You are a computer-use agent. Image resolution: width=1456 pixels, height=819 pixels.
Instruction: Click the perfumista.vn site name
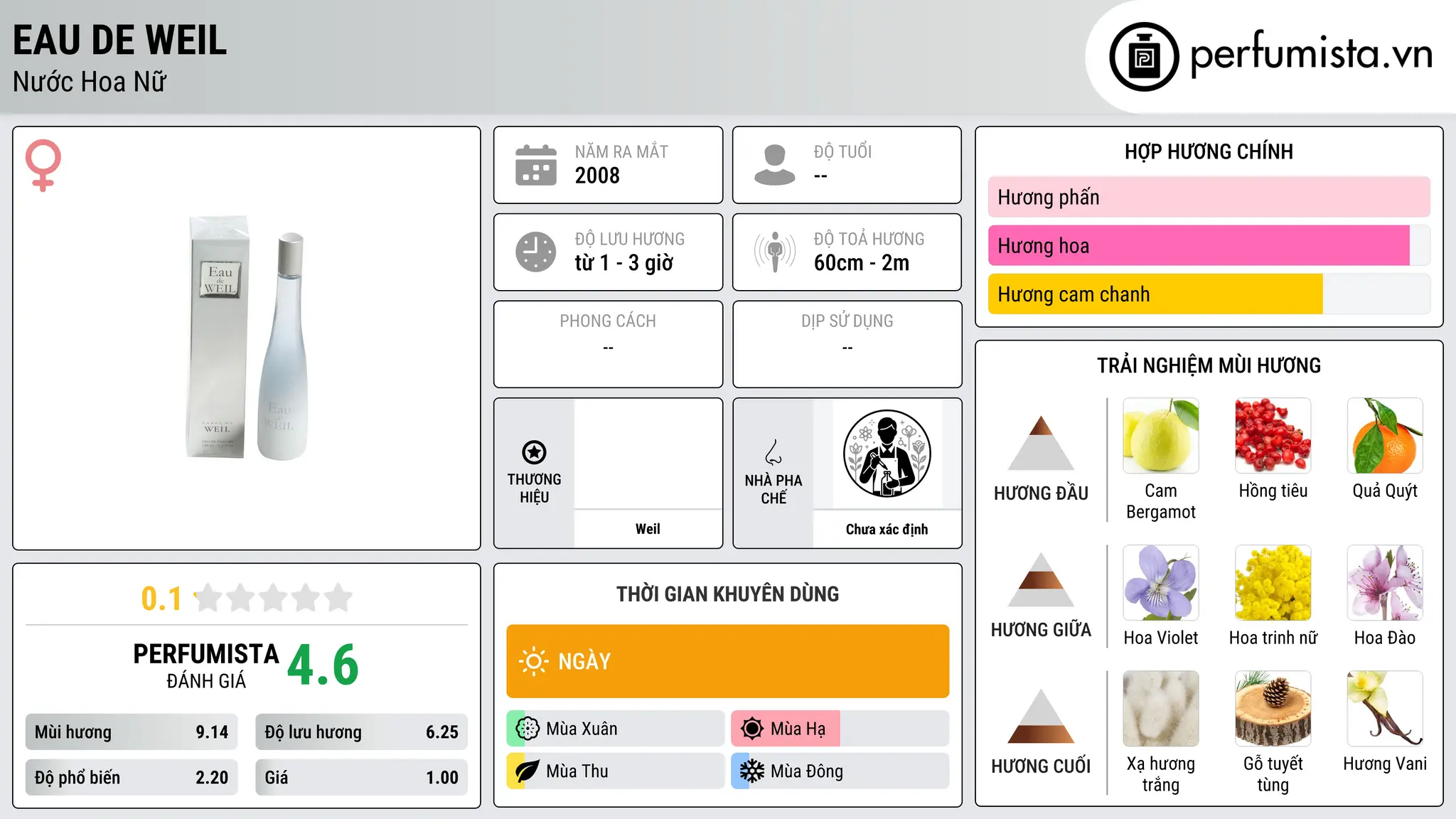(1311, 54)
